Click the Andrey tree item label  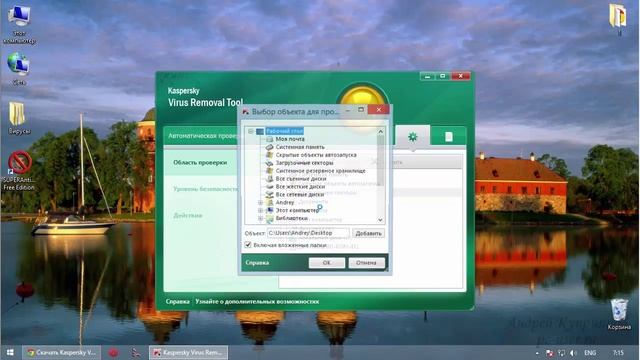284,202
